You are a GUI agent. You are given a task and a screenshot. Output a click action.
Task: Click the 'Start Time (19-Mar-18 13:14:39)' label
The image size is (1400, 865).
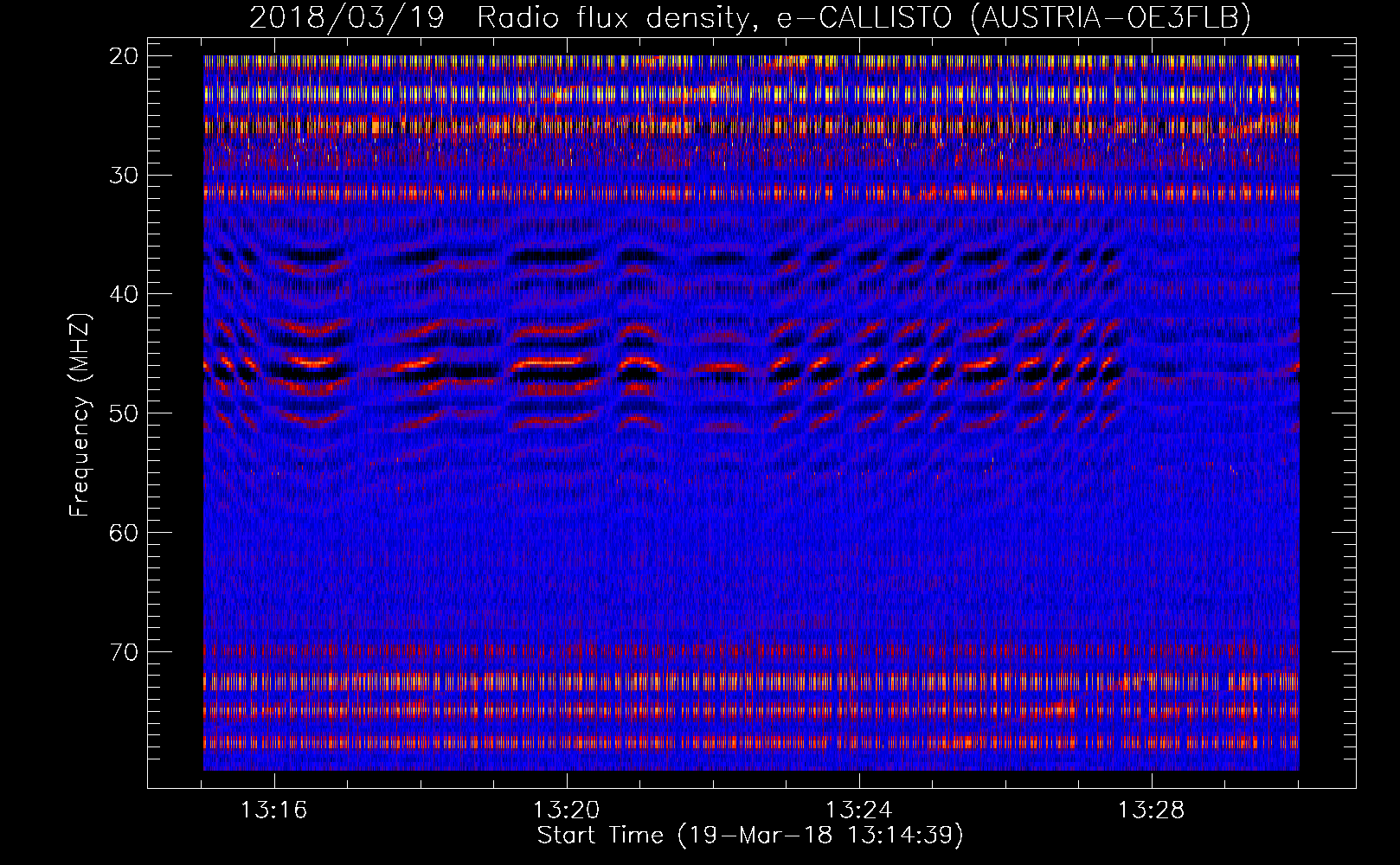750,835
